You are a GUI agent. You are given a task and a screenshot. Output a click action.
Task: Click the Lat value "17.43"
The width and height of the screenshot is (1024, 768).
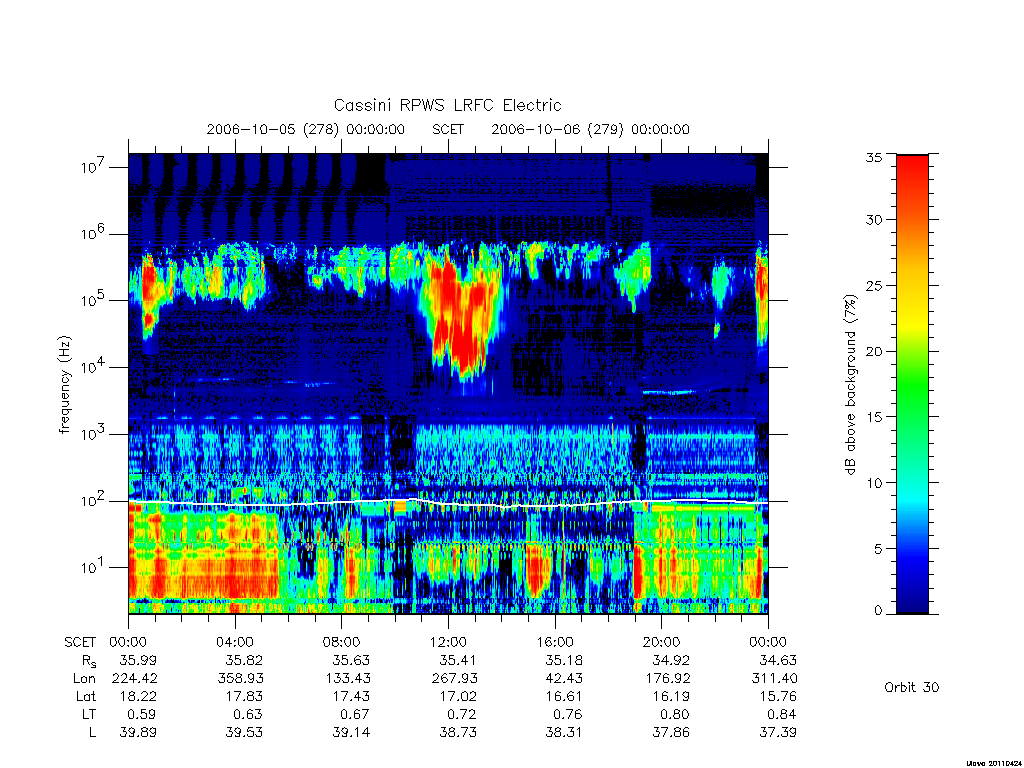(x=351, y=696)
